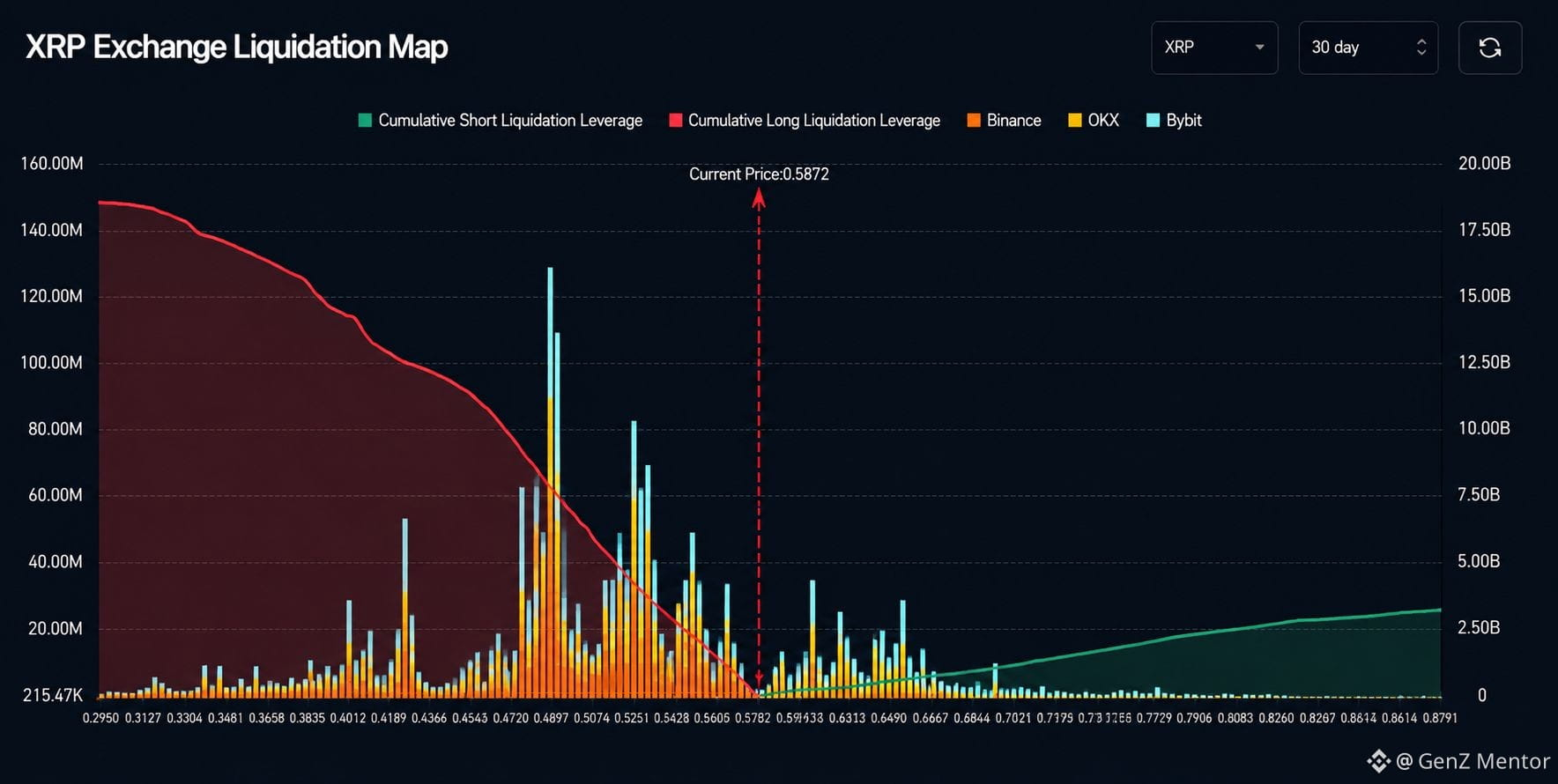1558x784 pixels.
Task: Click the 0.3481 price axis label
Action: point(226,718)
